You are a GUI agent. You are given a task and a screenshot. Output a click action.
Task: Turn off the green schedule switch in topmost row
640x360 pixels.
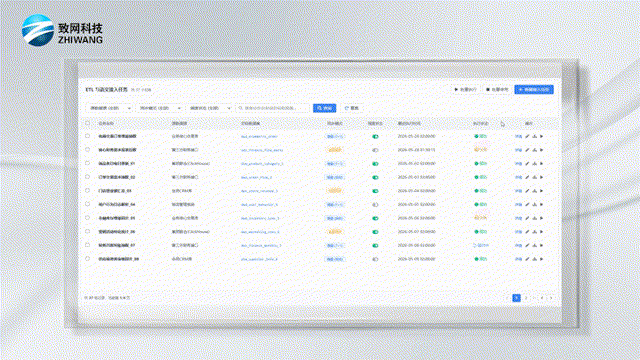376,137
